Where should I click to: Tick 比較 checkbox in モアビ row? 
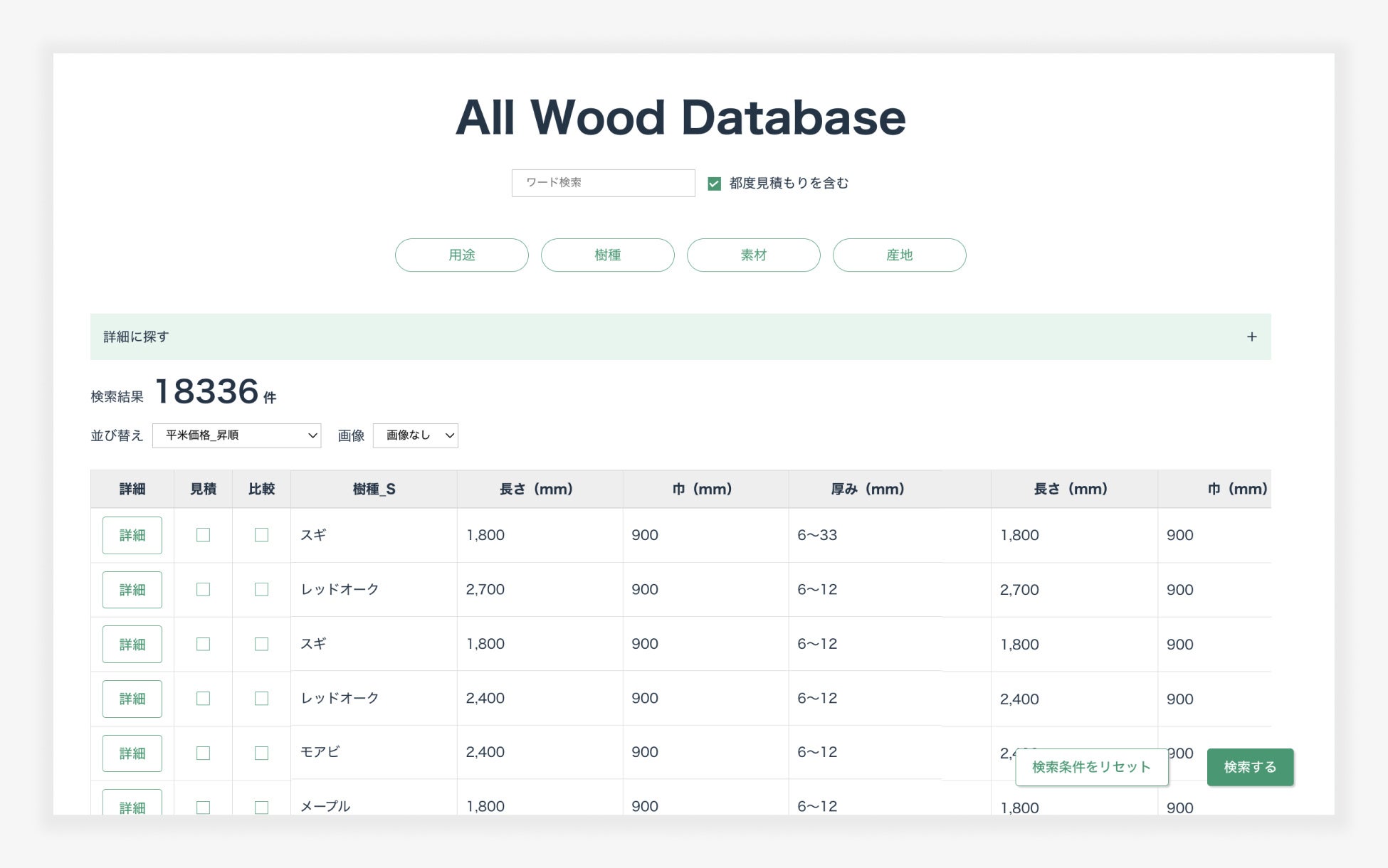coord(261,753)
